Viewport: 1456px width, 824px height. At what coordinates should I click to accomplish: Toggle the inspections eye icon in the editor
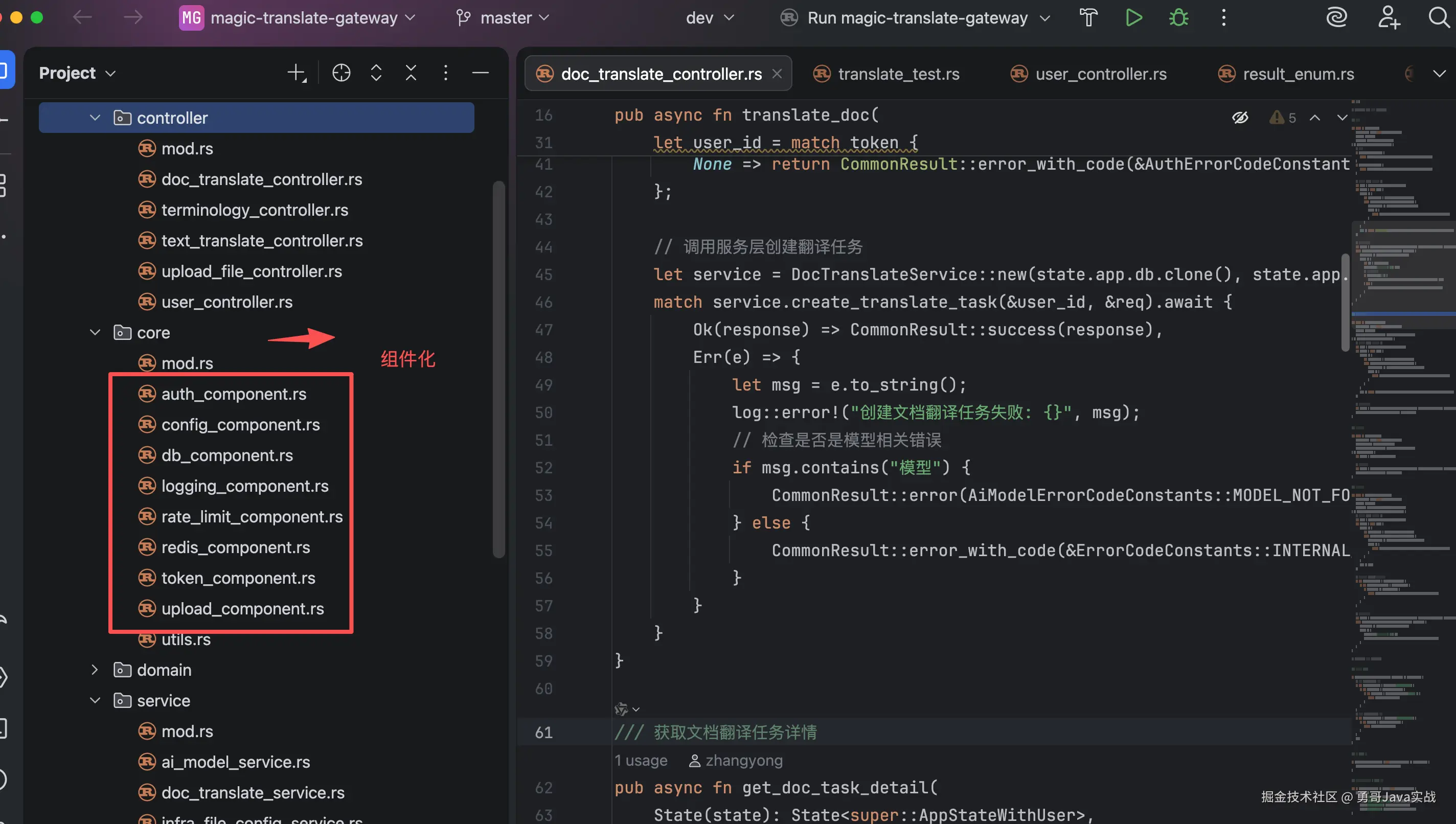[x=1240, y=118]
